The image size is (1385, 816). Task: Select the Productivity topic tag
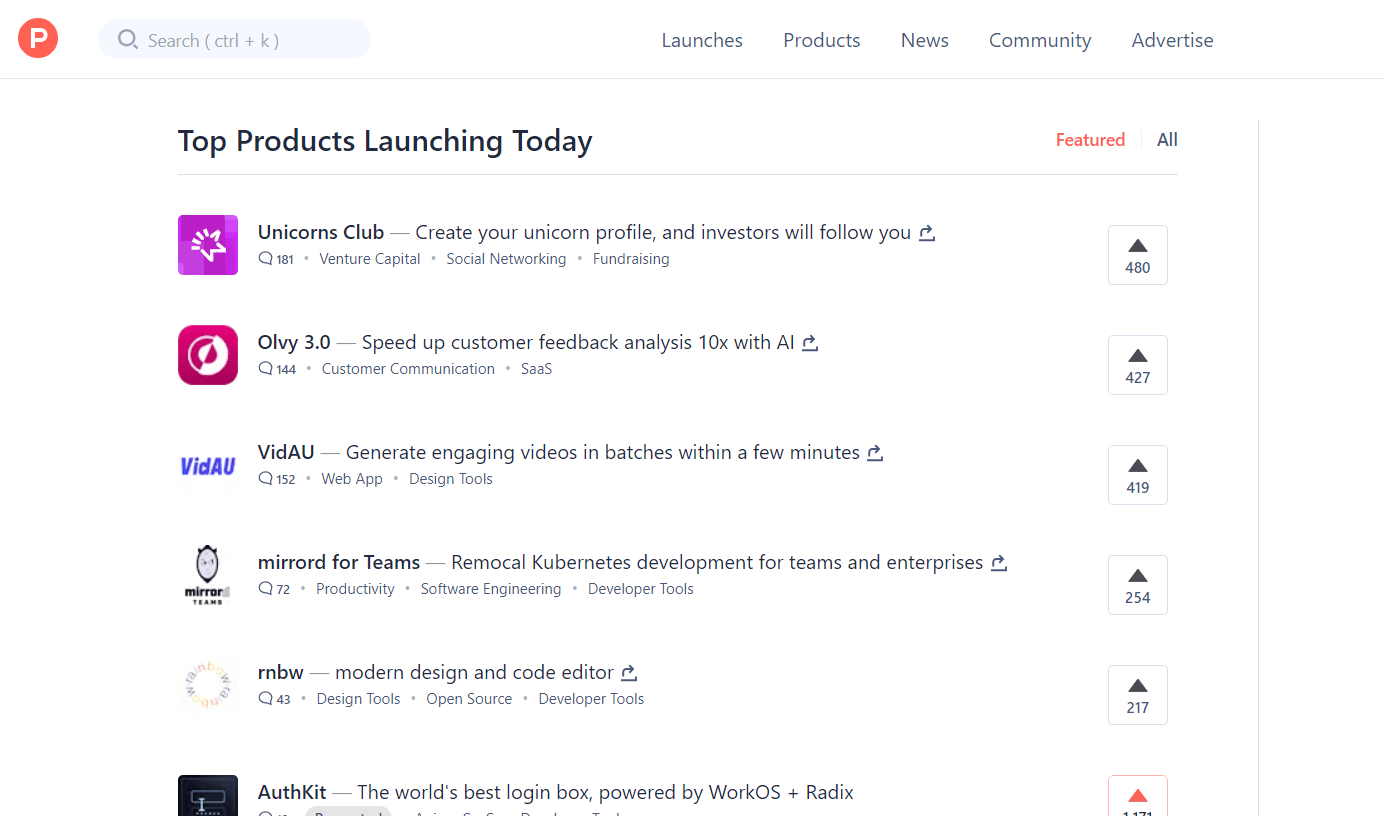tap(355, 589)
